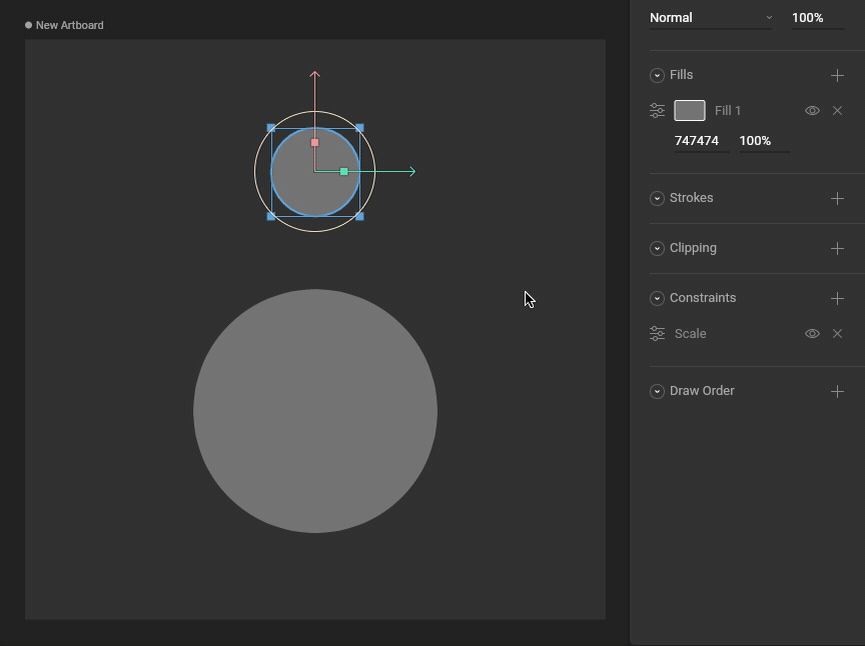Add a clipping with plus icon
Image resolution: width=865 pixels, height=646 pixels.
click(837, 248)
